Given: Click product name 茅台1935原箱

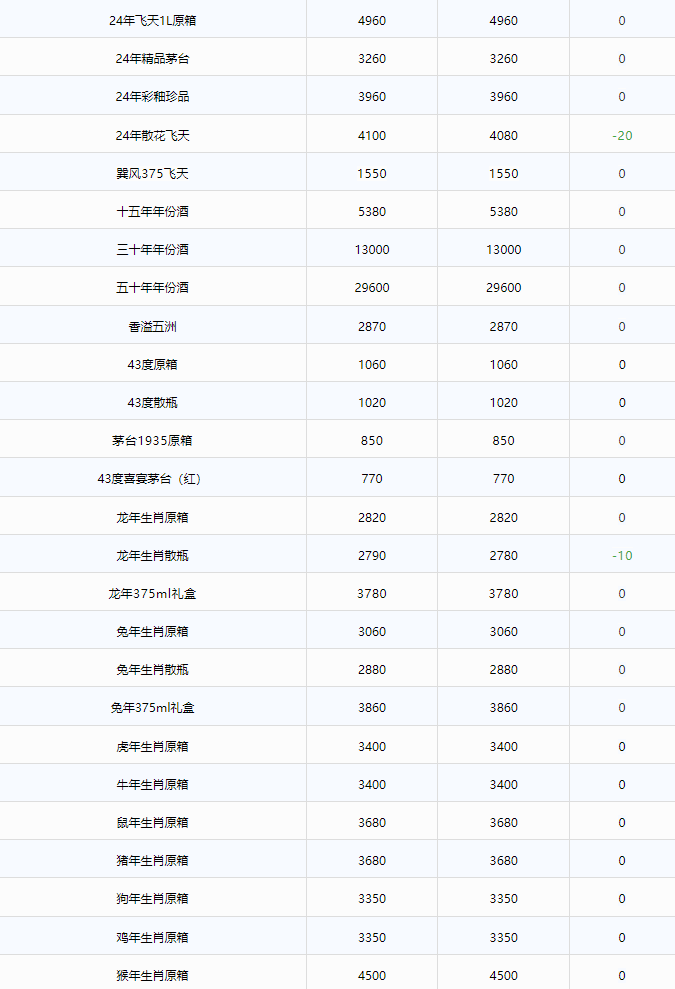Looking at the screenshot, I should point(153,440).
